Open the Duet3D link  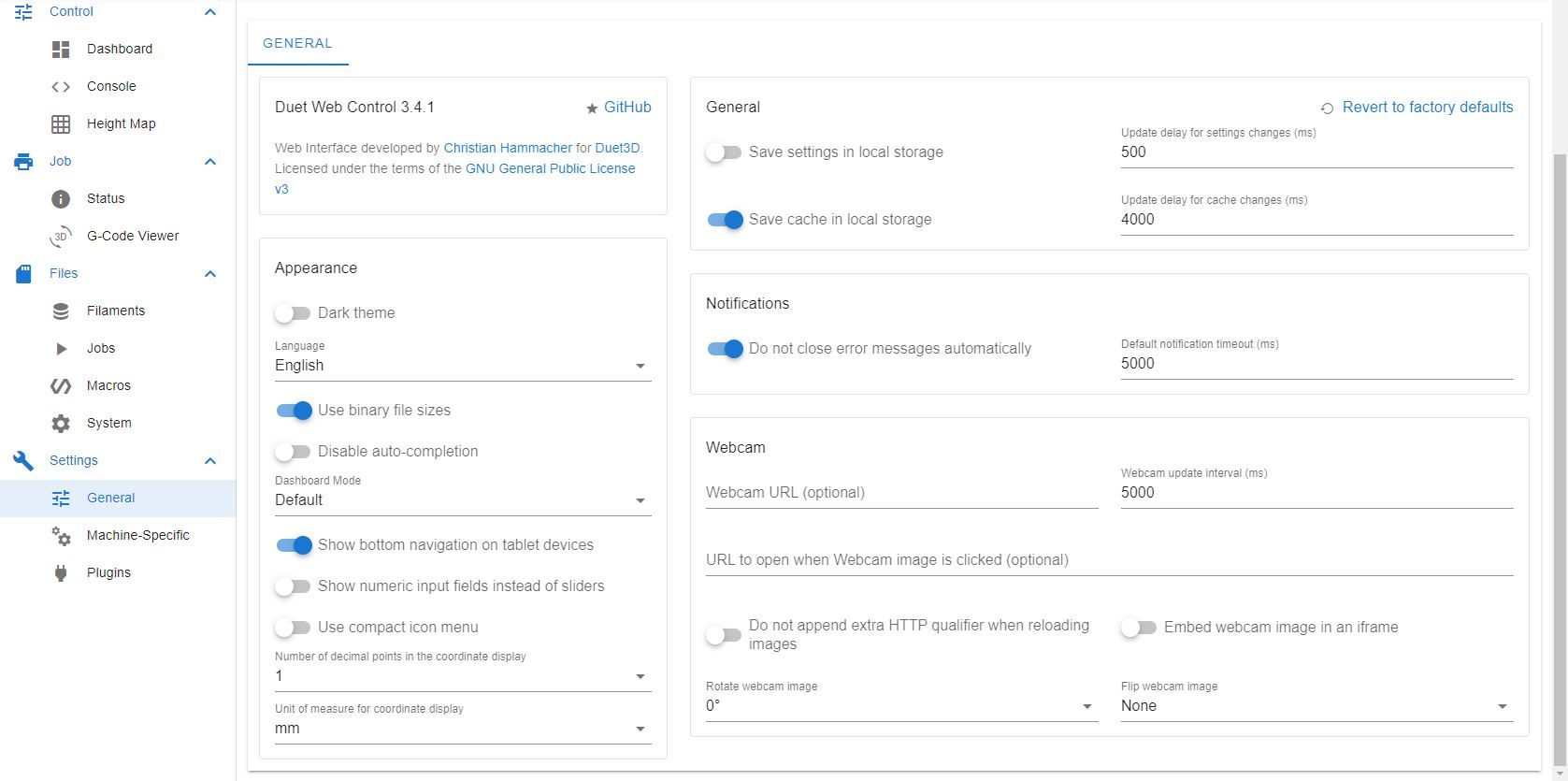pyautogui.click(x=617, y=148)
